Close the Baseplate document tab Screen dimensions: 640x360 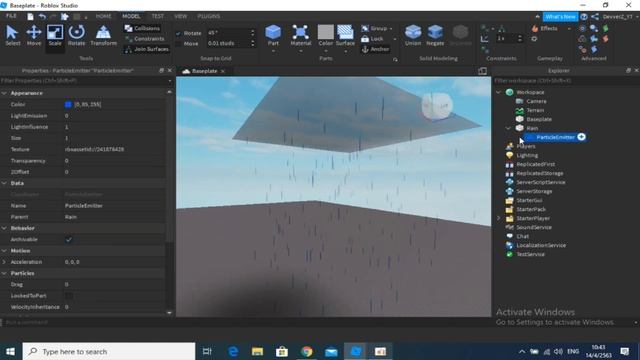pos(223,71)
